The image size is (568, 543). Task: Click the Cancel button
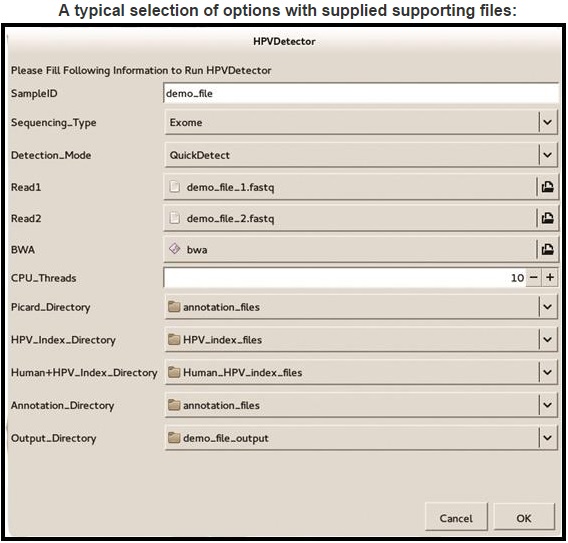pyautogui.click(x=456, y=518)
